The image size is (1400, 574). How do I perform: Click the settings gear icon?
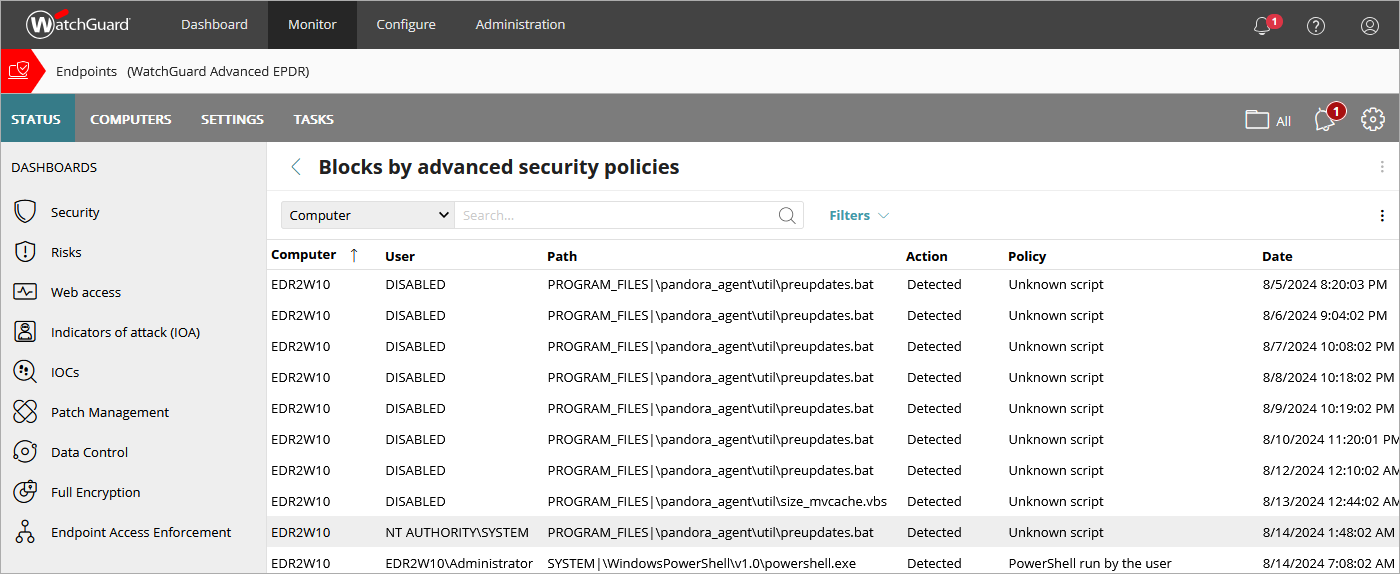point(1373,119)
